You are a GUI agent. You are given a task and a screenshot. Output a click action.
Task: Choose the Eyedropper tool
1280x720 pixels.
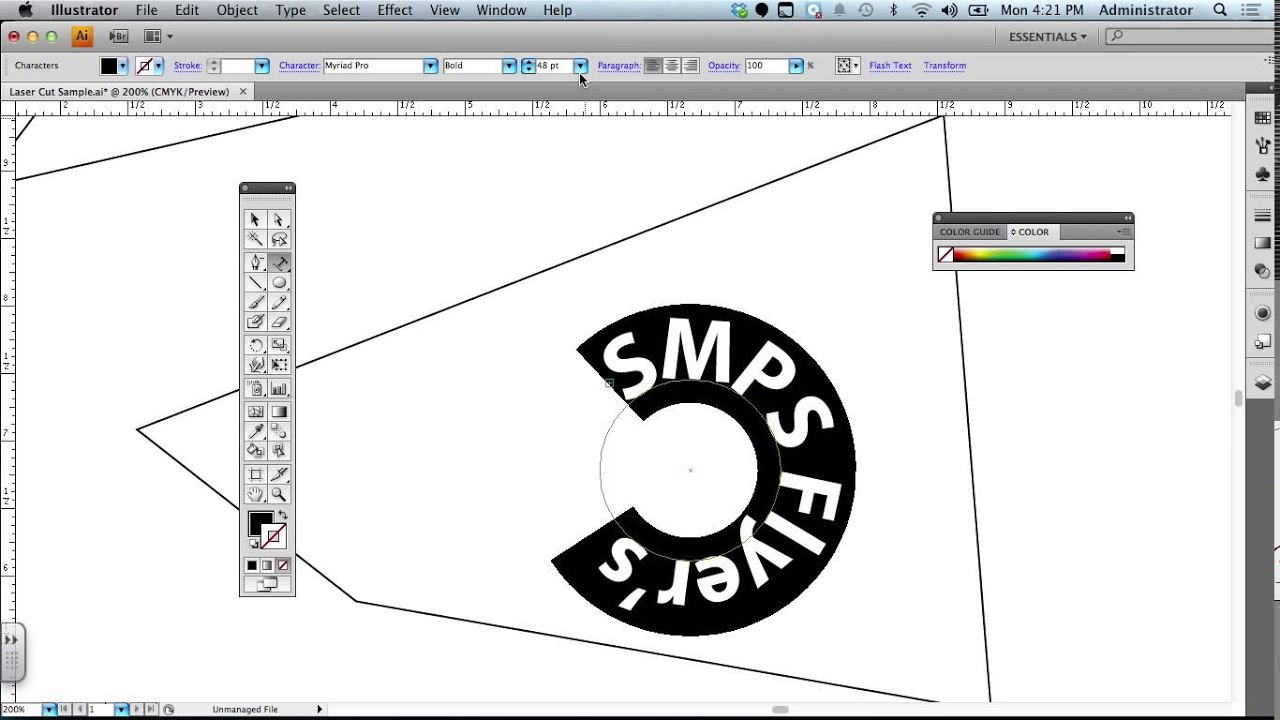[256, 431]
